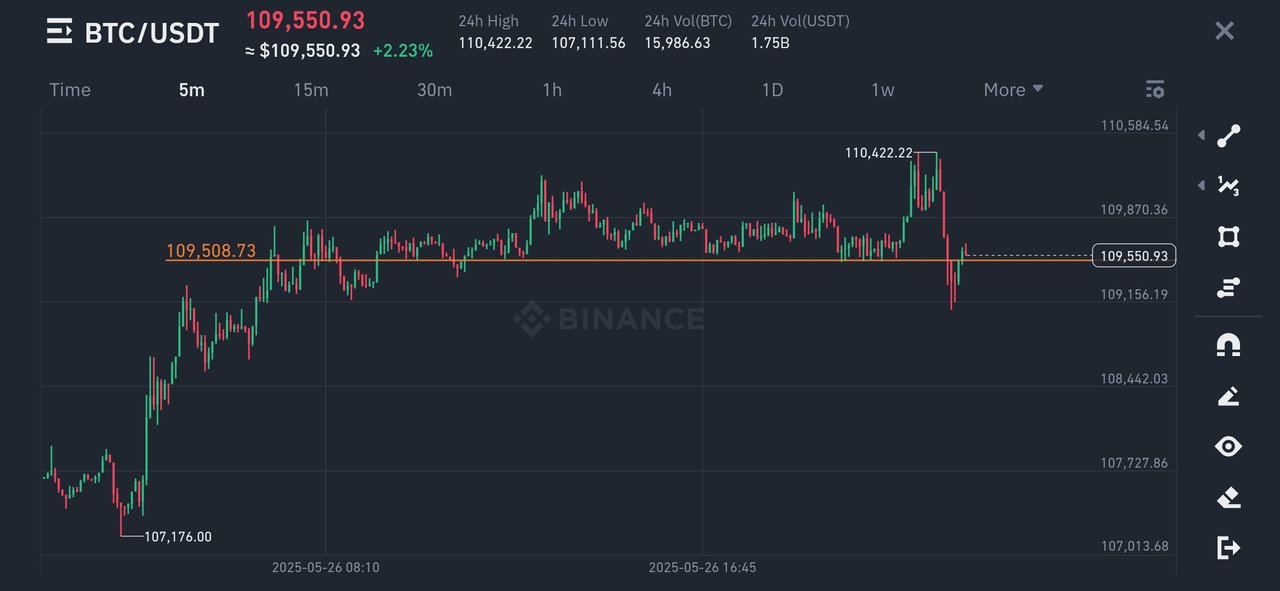Expand the trend line tool options arrow
Viewport: 1280px width, 591px height.
[1201, 136]
